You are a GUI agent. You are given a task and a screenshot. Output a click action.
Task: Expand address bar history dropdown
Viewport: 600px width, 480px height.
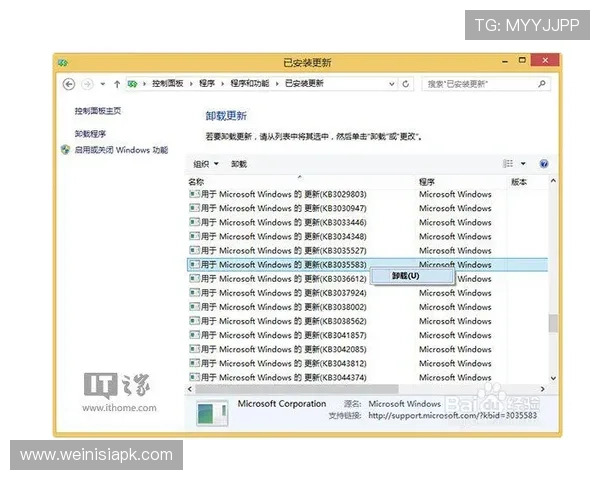coord(391,84)
